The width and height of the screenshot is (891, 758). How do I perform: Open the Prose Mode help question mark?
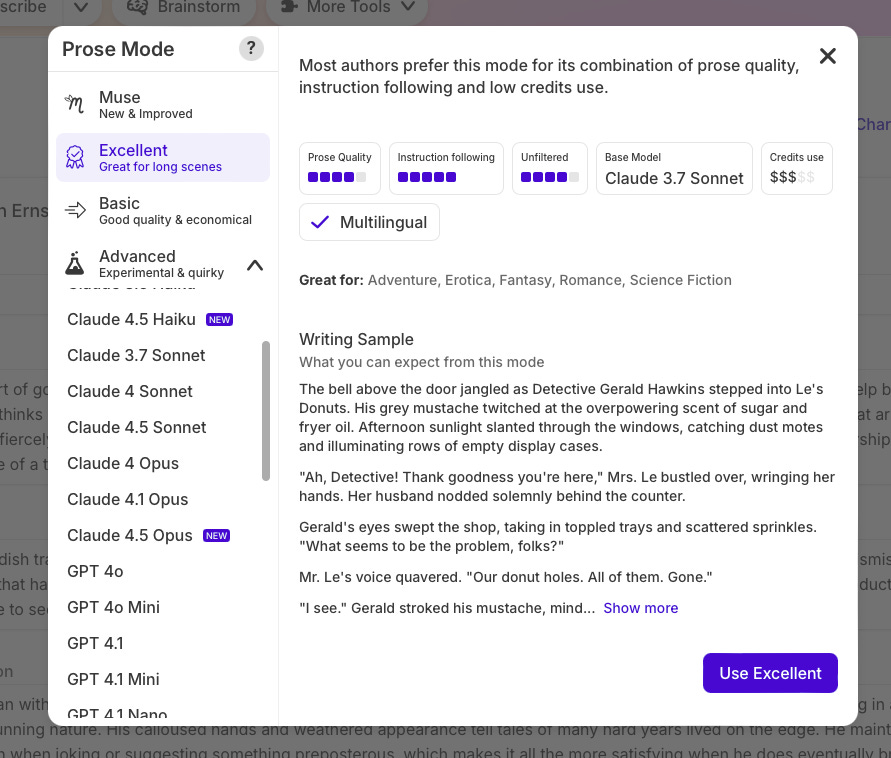(x=251, y=48)
